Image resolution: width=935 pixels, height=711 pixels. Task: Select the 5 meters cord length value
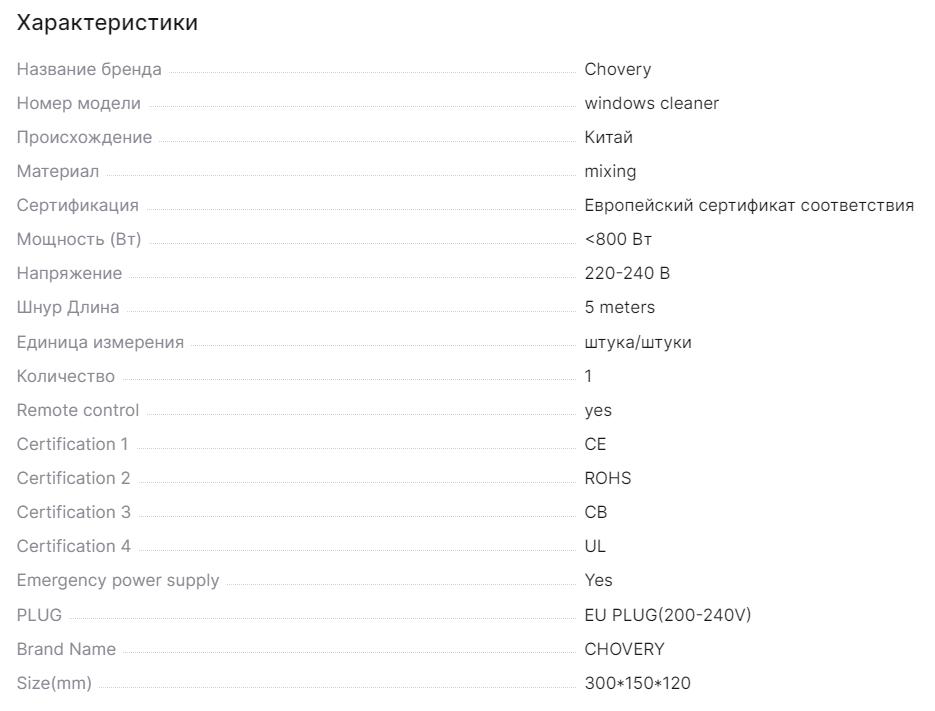[620, 307]
